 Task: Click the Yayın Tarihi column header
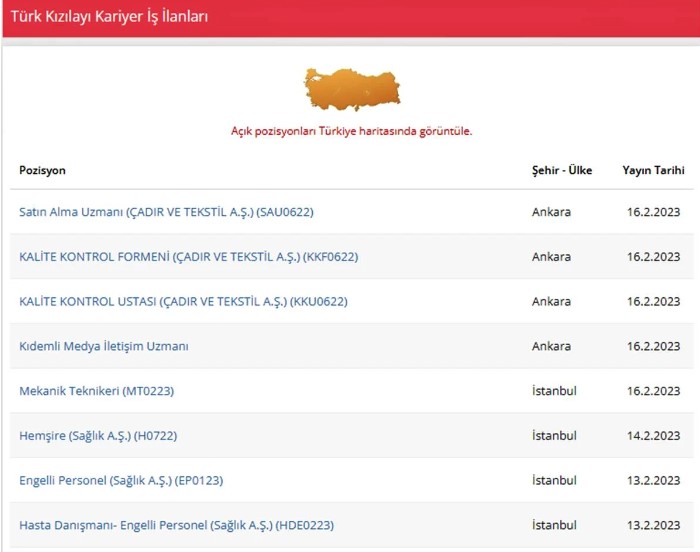click(653, 170)
